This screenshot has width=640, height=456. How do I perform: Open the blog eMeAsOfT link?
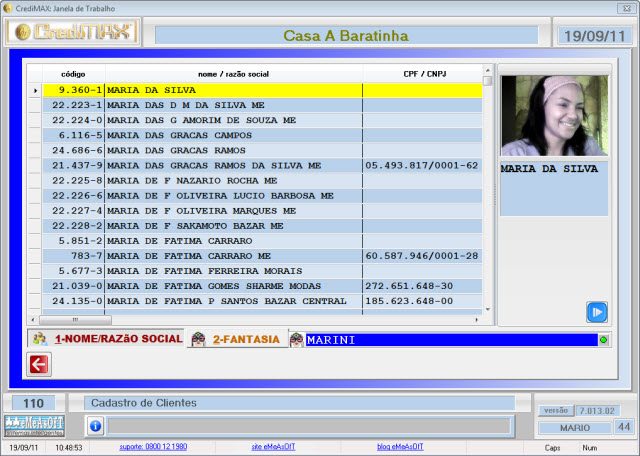pyautogui.click(x=400, y=447)
